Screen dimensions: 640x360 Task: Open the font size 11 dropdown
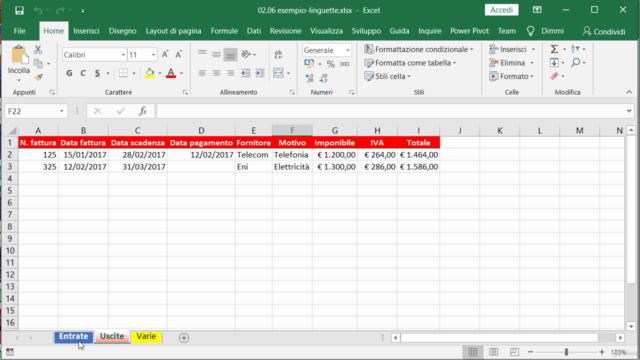[153, 55]
